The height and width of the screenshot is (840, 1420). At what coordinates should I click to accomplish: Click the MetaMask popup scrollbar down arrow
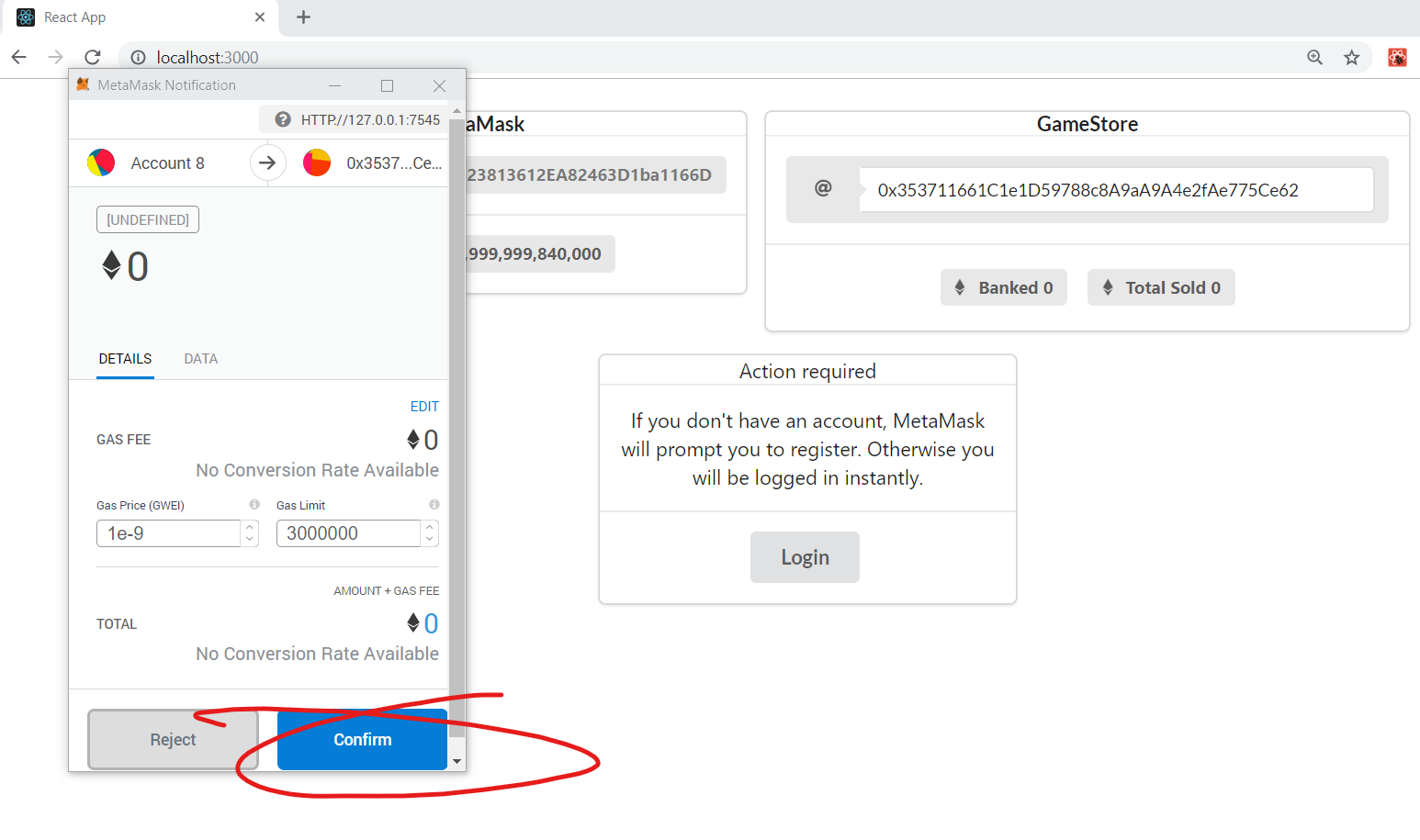click(x=456, y=762)
